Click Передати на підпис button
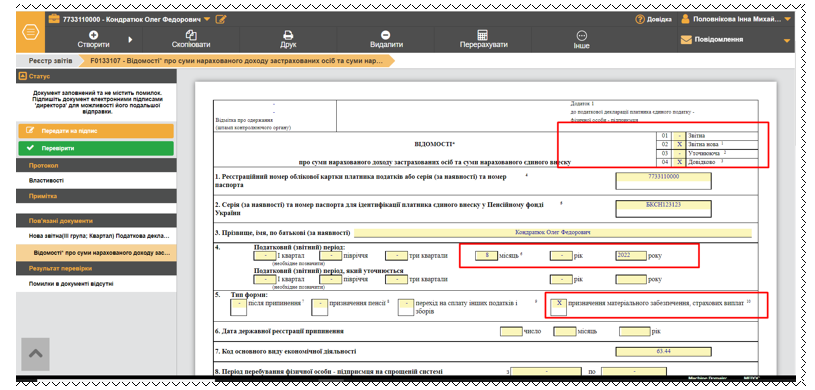Screen dimensions: 815x390 (96, 131)
